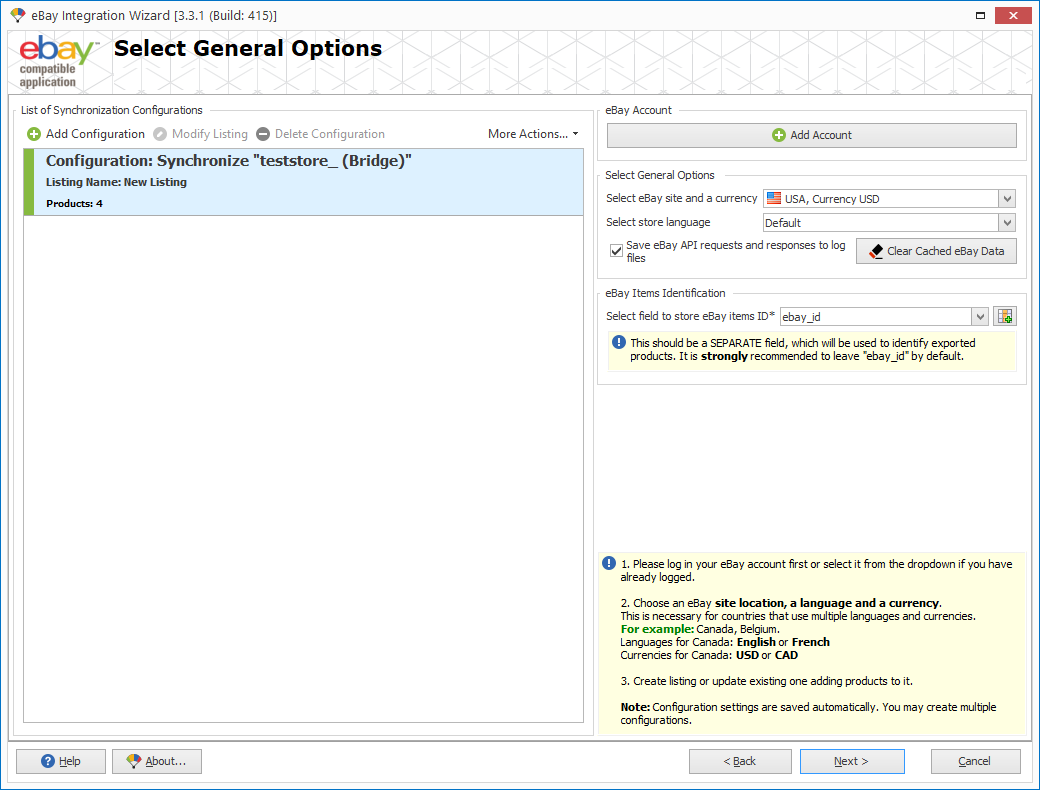Viewport: 1040px width, 790px height.
Task: Click the Delete Configuration minus icon
Action: coord(263,134)
